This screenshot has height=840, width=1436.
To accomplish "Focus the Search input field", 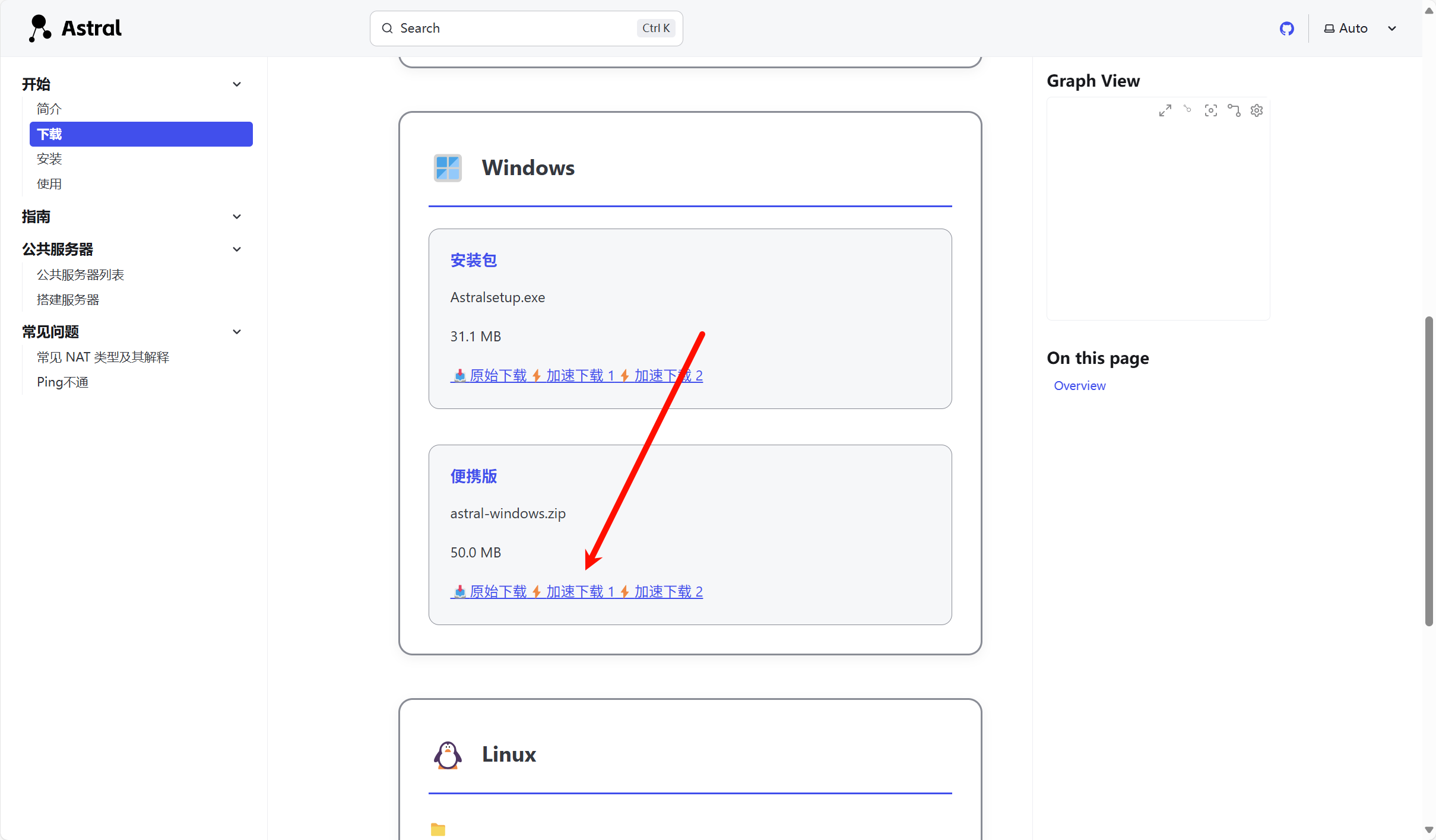I will point(526,28).
